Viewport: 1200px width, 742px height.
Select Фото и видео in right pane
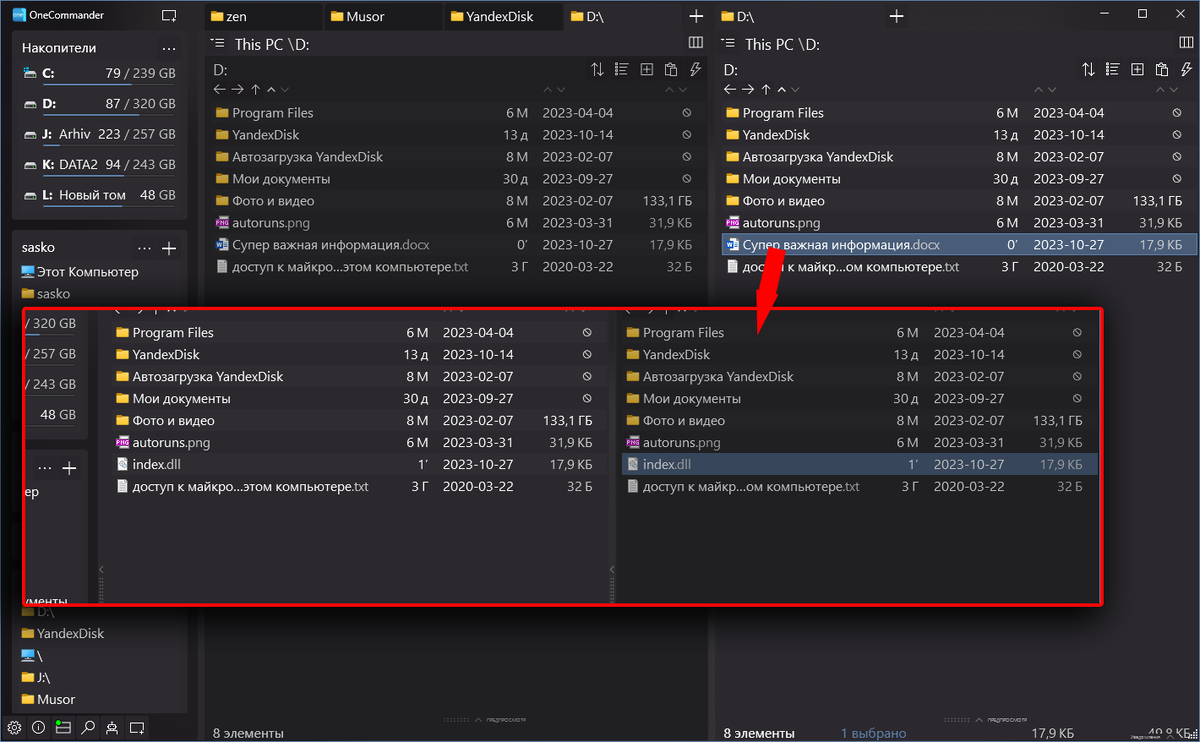tap(958, 201)
